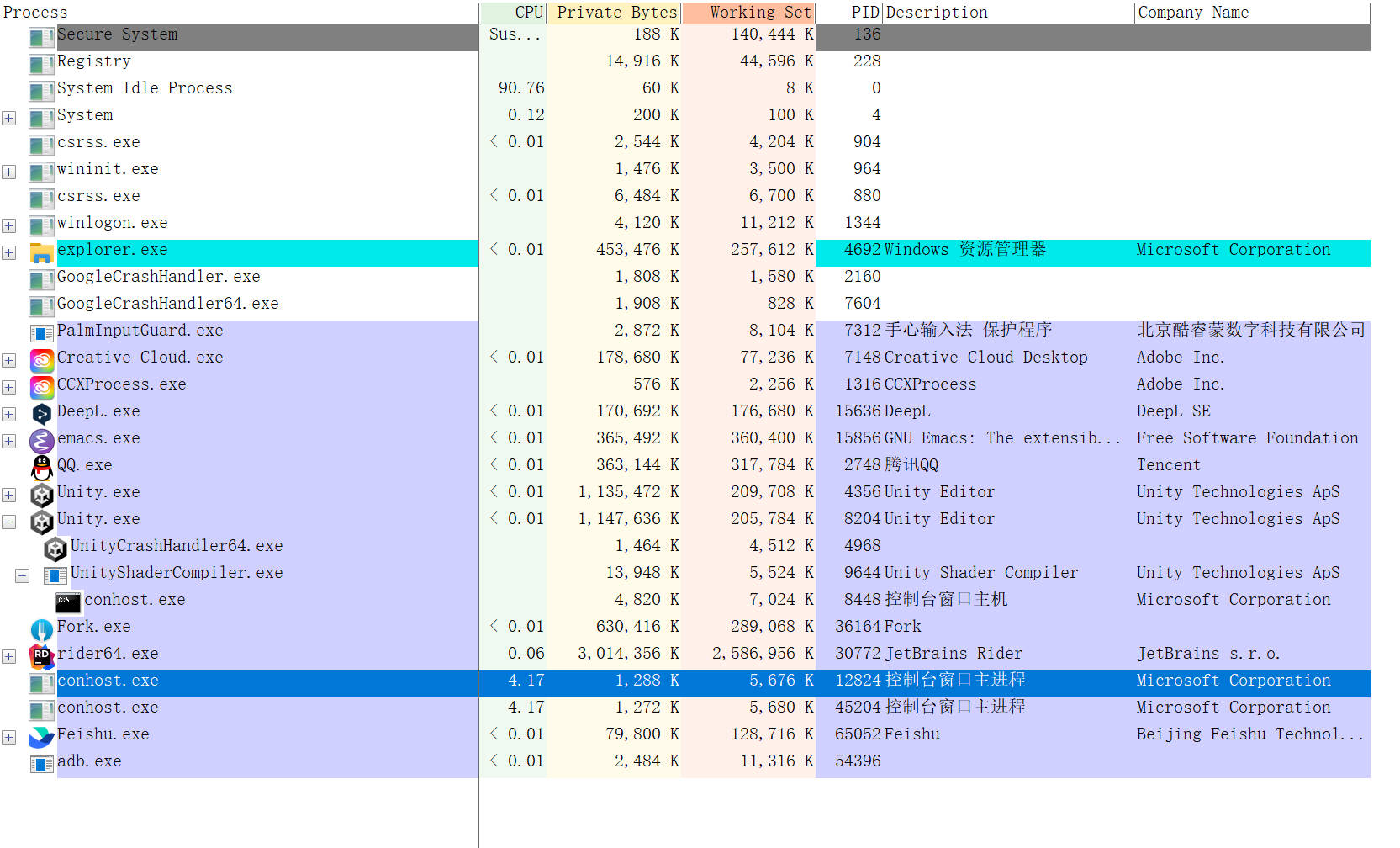Sort by the Description column header

(x=1008, y=12)
